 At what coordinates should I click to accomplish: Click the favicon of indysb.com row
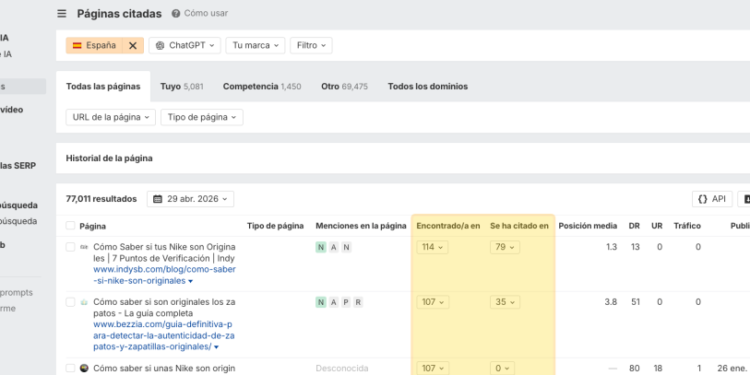84,247
